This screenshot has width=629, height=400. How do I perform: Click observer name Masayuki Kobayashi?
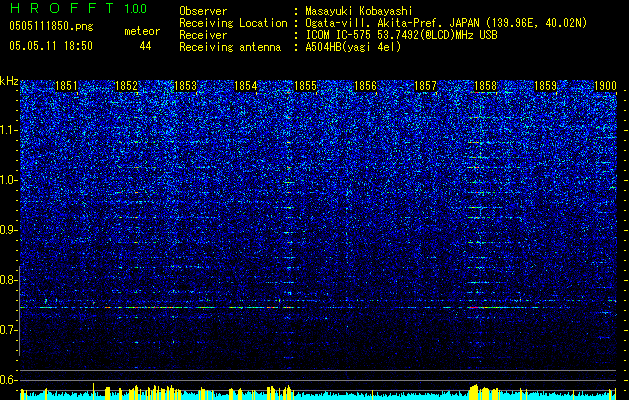pyautogui.click(x=359, y=11)
